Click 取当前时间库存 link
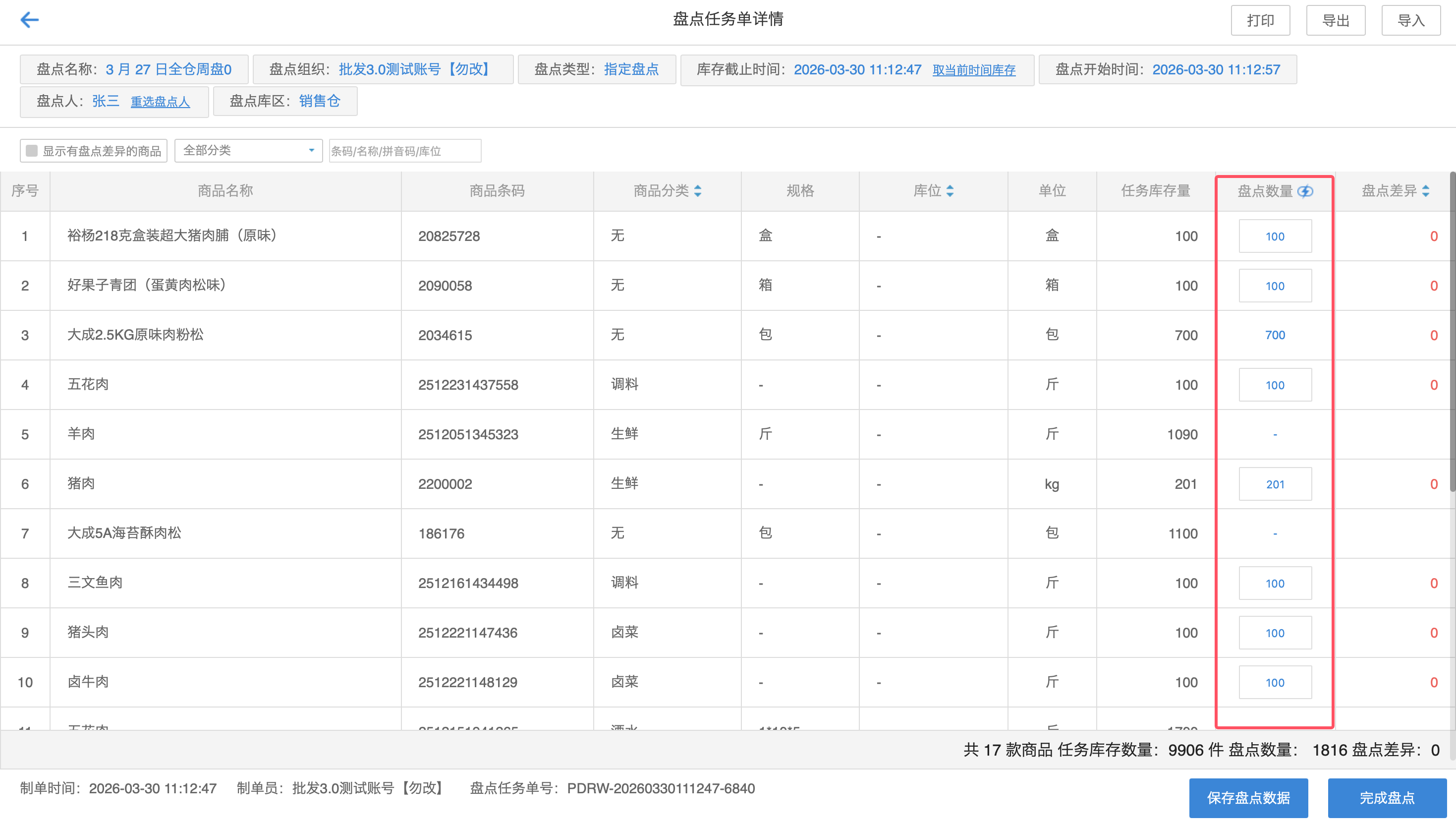 pos(973,70)
